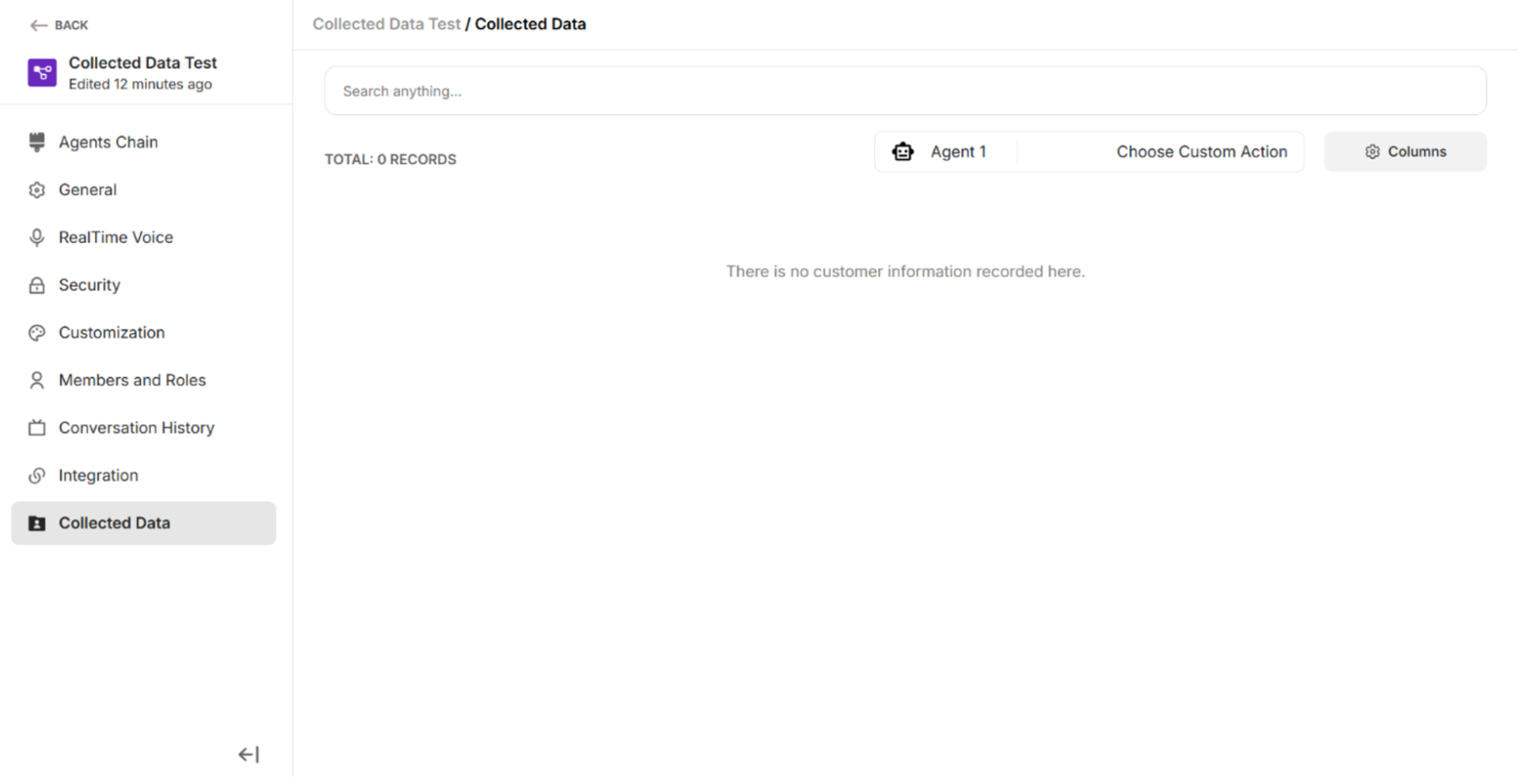The width and height of the screenshot is (1522, 784).
Task: Select the Agents Chain brush icon
Action: coord(36,142)
